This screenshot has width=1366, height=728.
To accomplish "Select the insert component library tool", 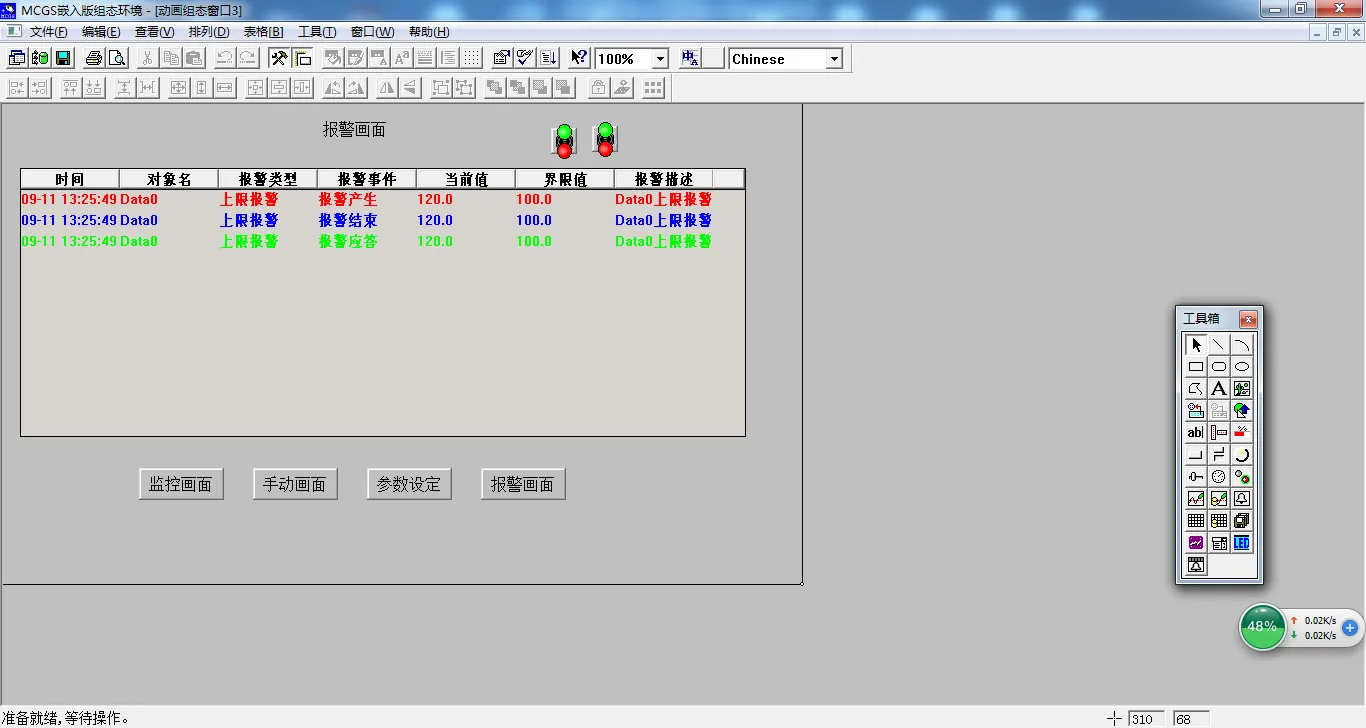I will [1196, 411].
